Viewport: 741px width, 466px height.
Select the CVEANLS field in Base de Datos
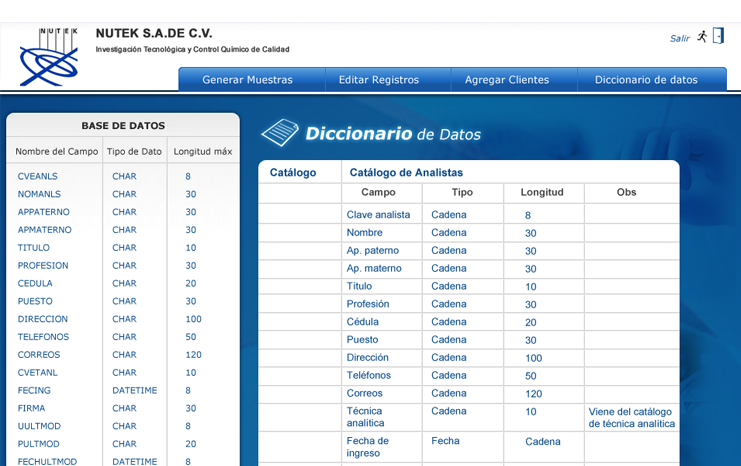(38, 176)
